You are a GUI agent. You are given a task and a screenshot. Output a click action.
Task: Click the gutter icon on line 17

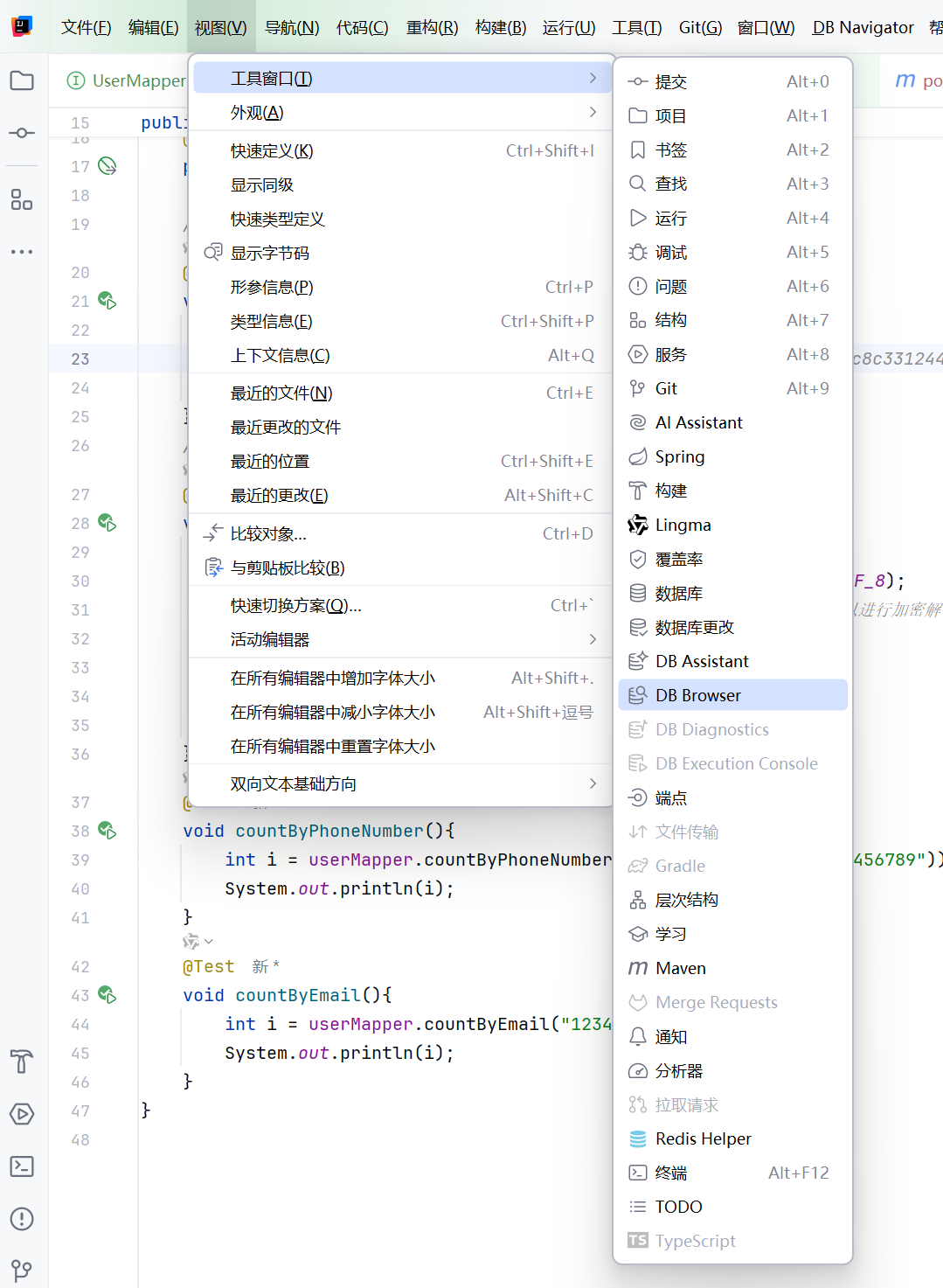(107, 166)
